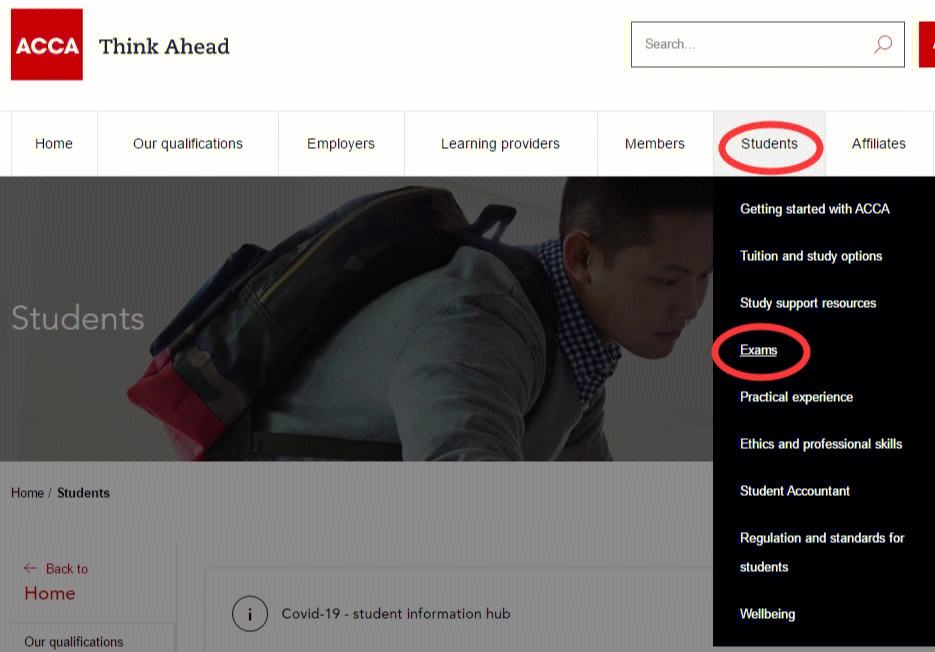Expand the Students navigation menu
The image size is (935, 652).
pos(769,144)
